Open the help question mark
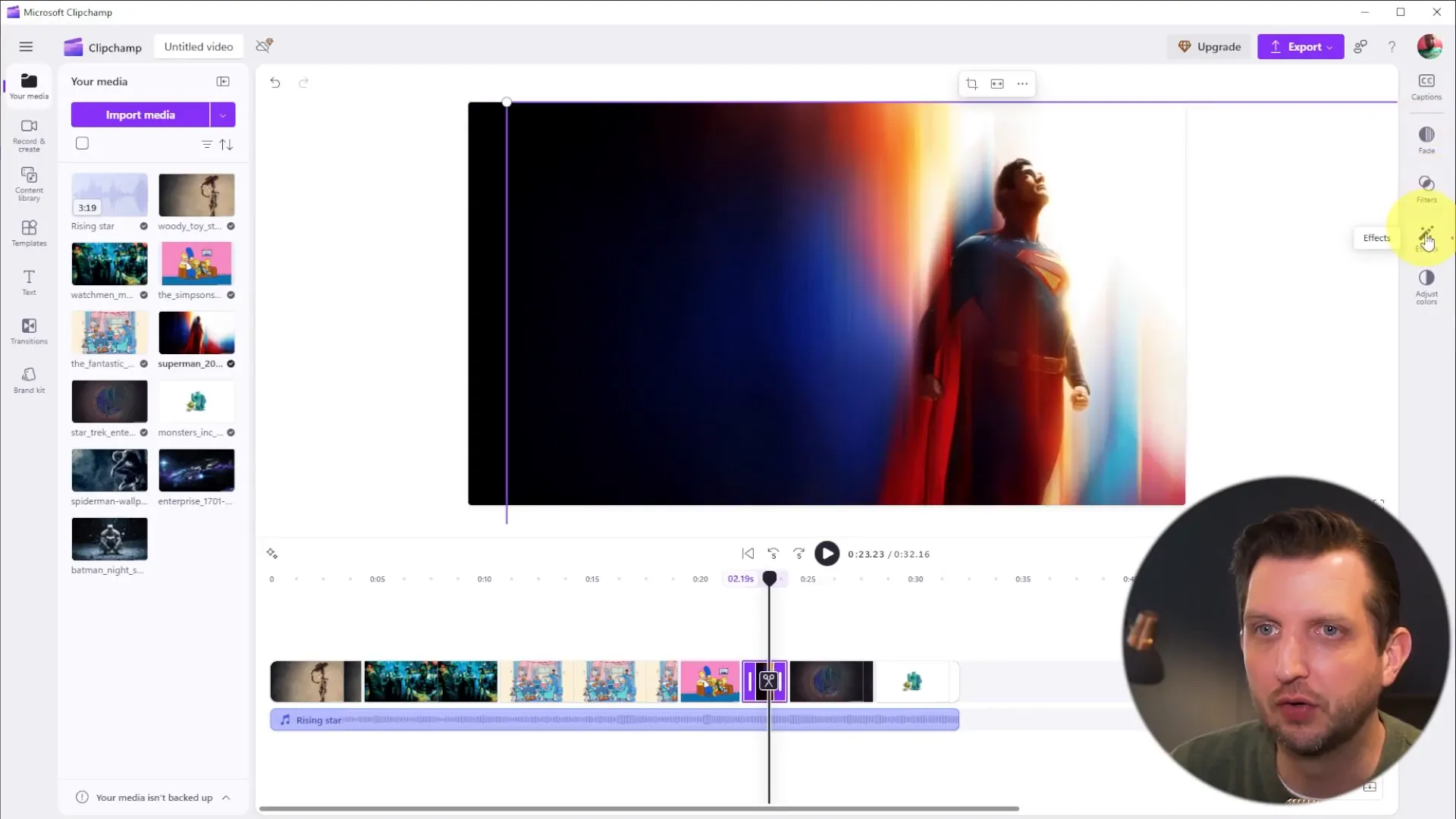 [x=1392, y=46]
